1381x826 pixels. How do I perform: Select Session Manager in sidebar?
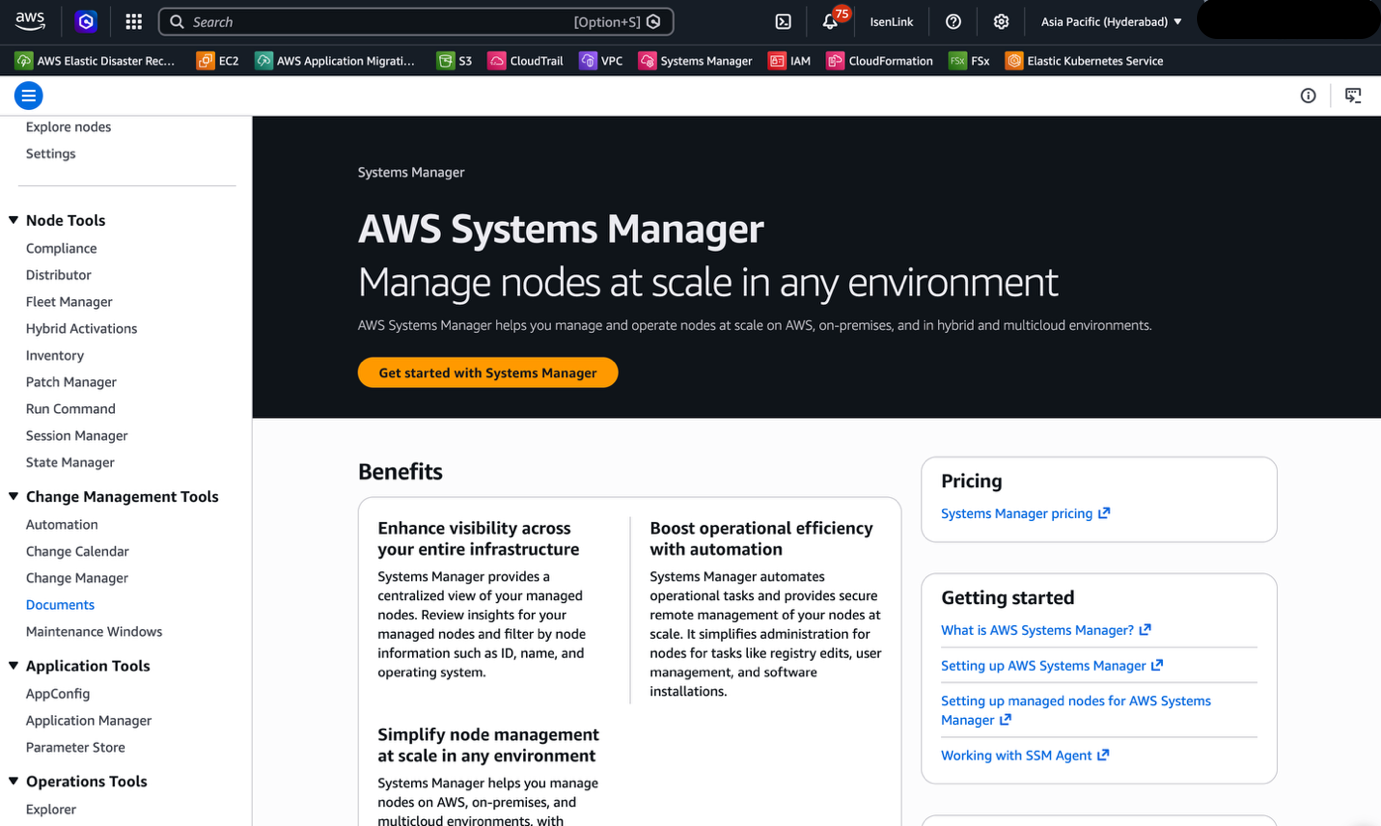point(77,436)
